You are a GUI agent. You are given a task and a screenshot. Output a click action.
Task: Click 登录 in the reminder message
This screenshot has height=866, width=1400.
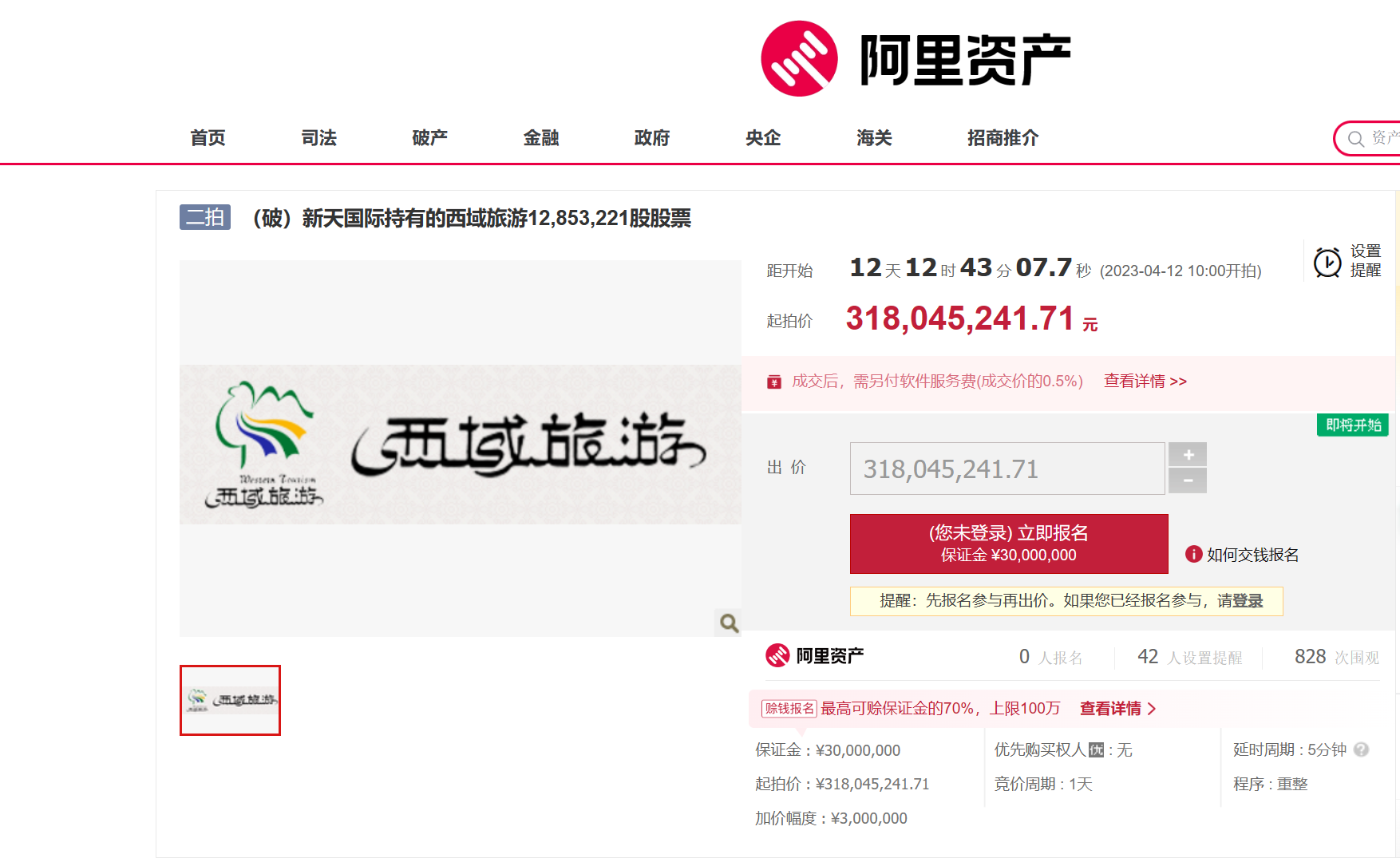[x=1252, y=601]
